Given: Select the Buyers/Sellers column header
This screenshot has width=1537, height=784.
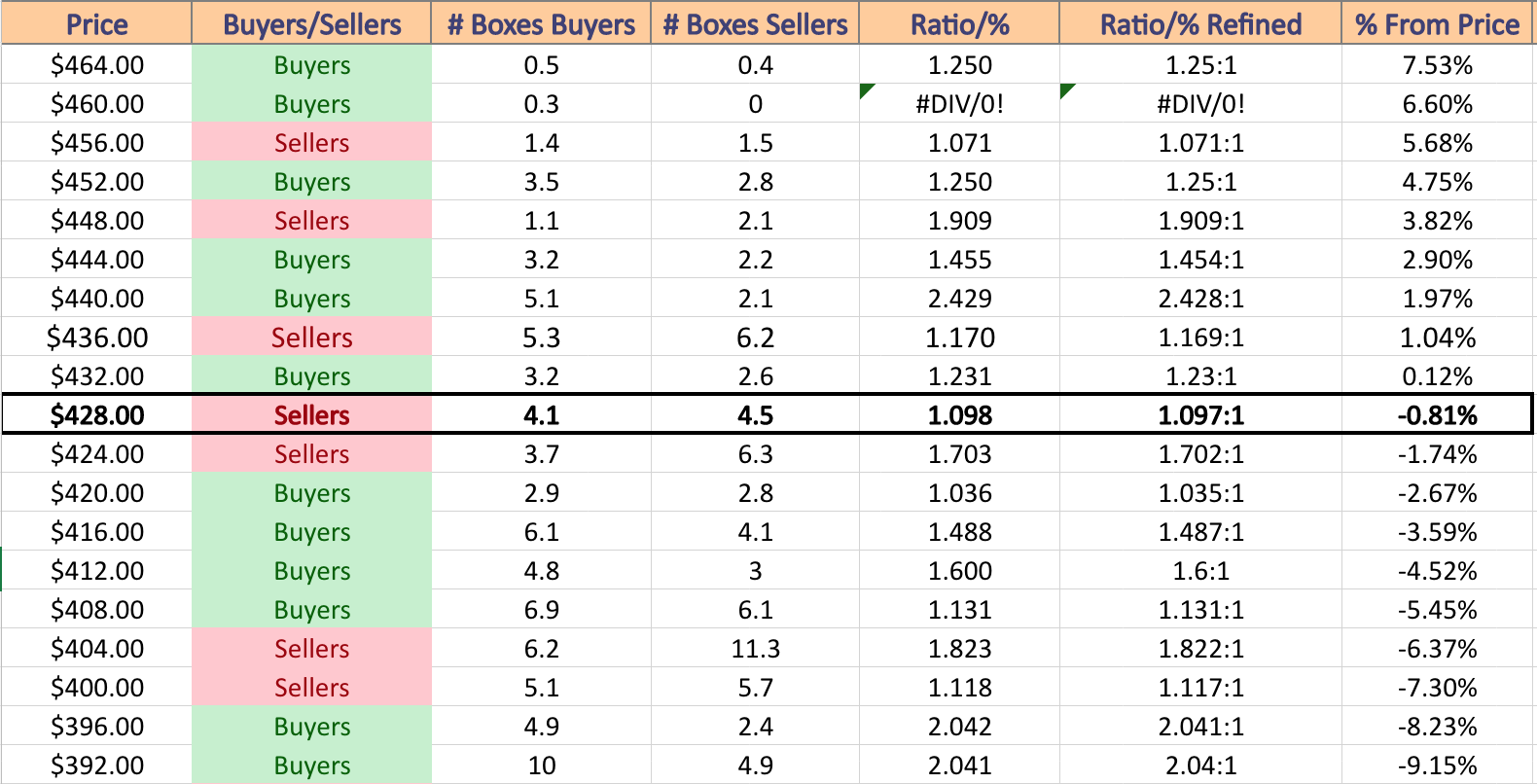Looking at the screenshot, I should 311,24.
